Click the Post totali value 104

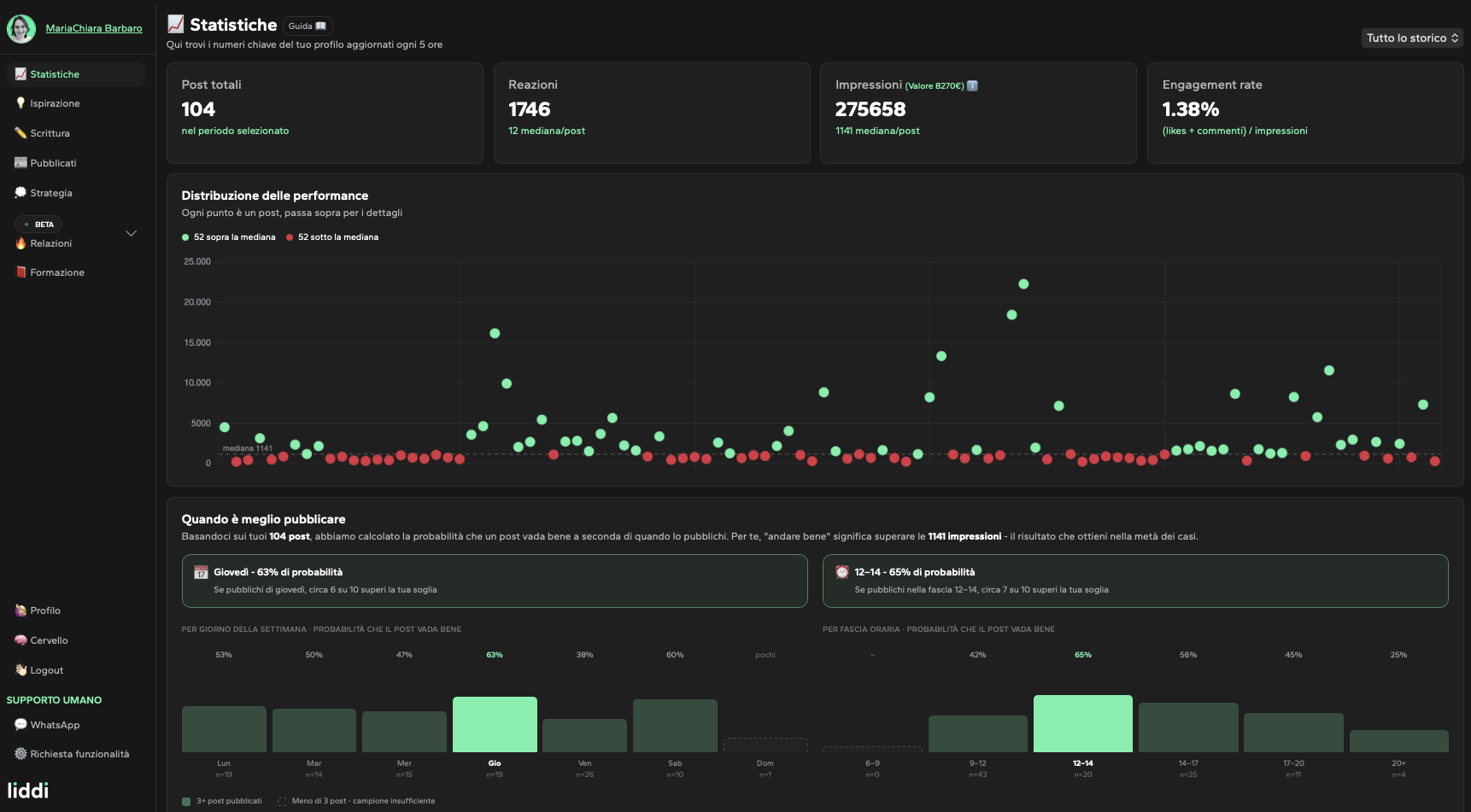click(x=198, y=109)
